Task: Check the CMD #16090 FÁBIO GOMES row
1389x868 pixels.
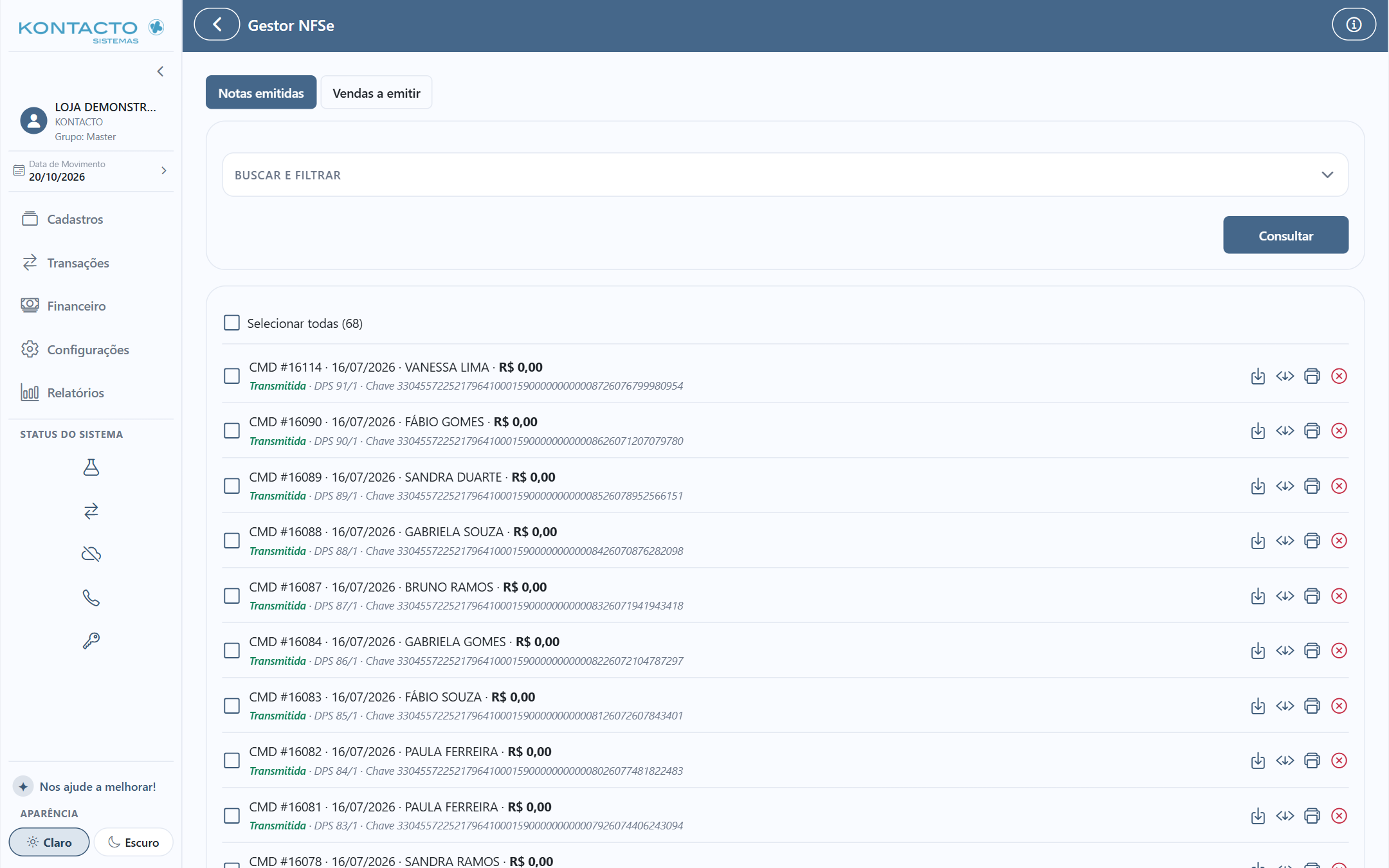Action: pyautogui.click(x=232, y=431)
